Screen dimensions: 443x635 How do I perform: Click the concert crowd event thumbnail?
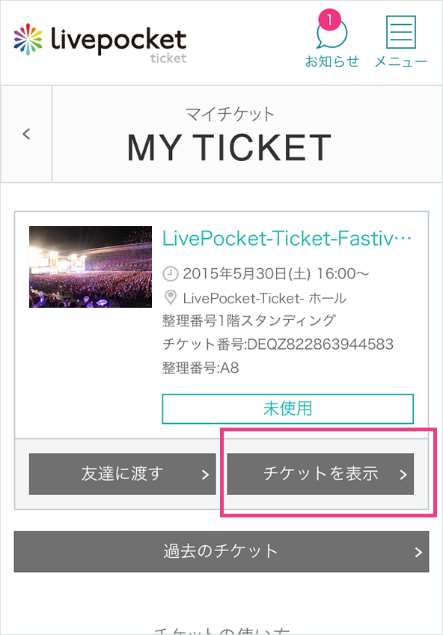tap(90, 267)
